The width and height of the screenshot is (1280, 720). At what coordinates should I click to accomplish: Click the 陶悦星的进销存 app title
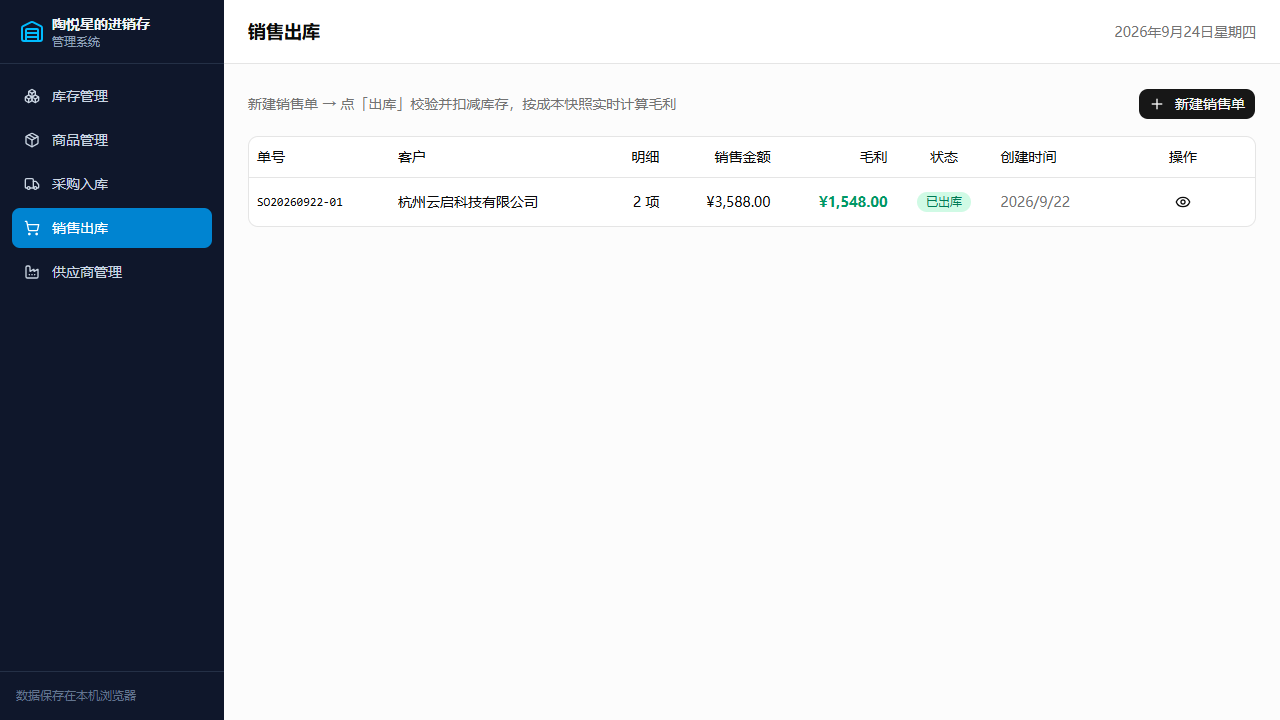point(101,24)
